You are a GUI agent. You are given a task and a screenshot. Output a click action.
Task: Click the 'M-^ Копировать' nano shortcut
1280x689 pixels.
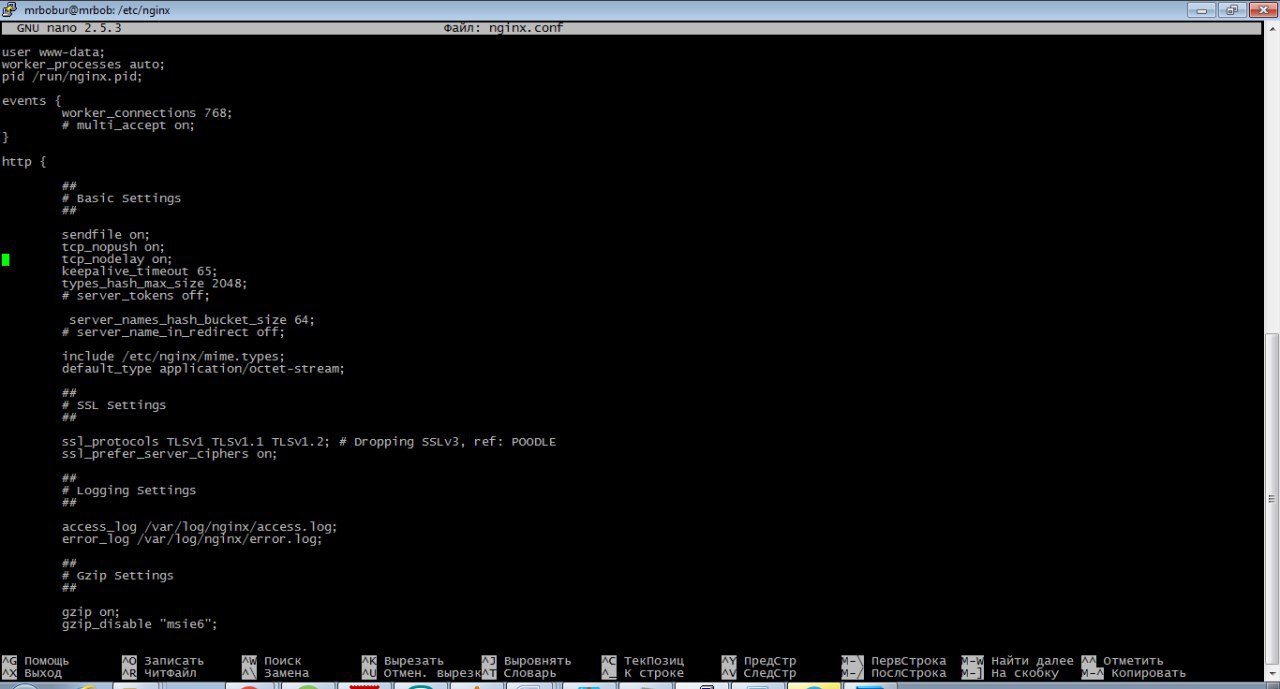(x=1134, y=672)
